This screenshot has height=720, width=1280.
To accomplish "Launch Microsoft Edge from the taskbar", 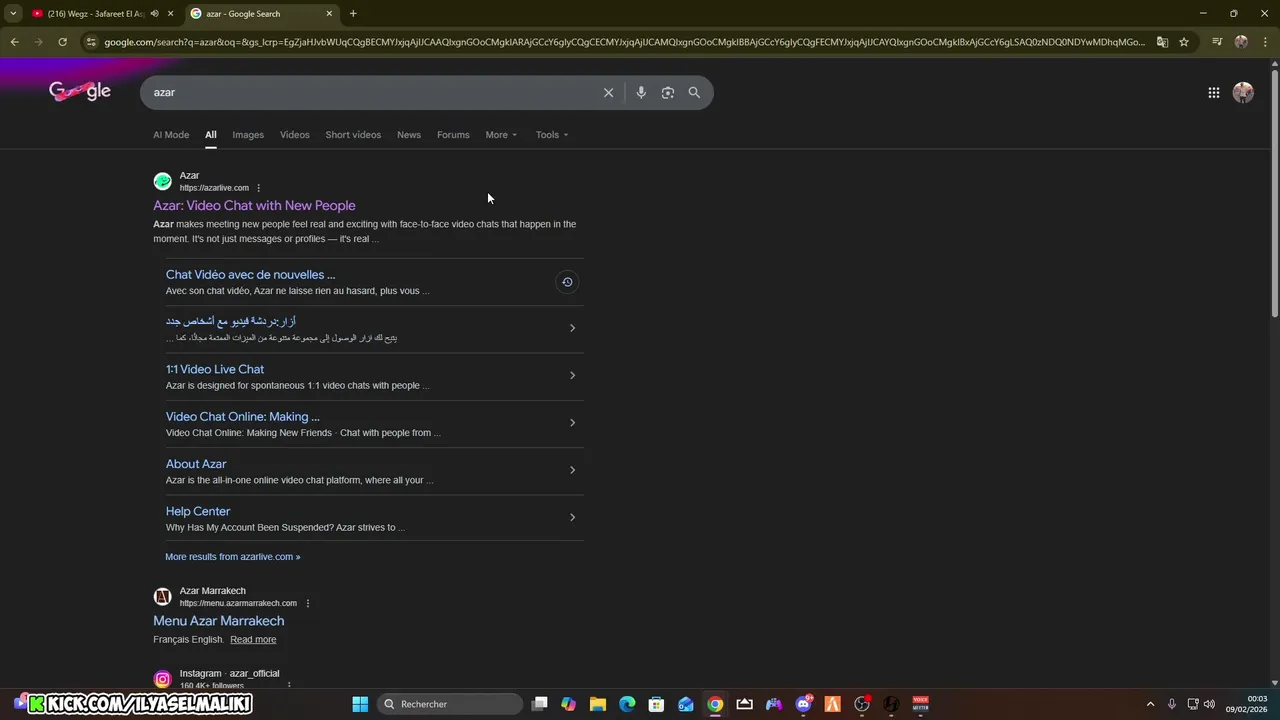I will click(627, 704).
